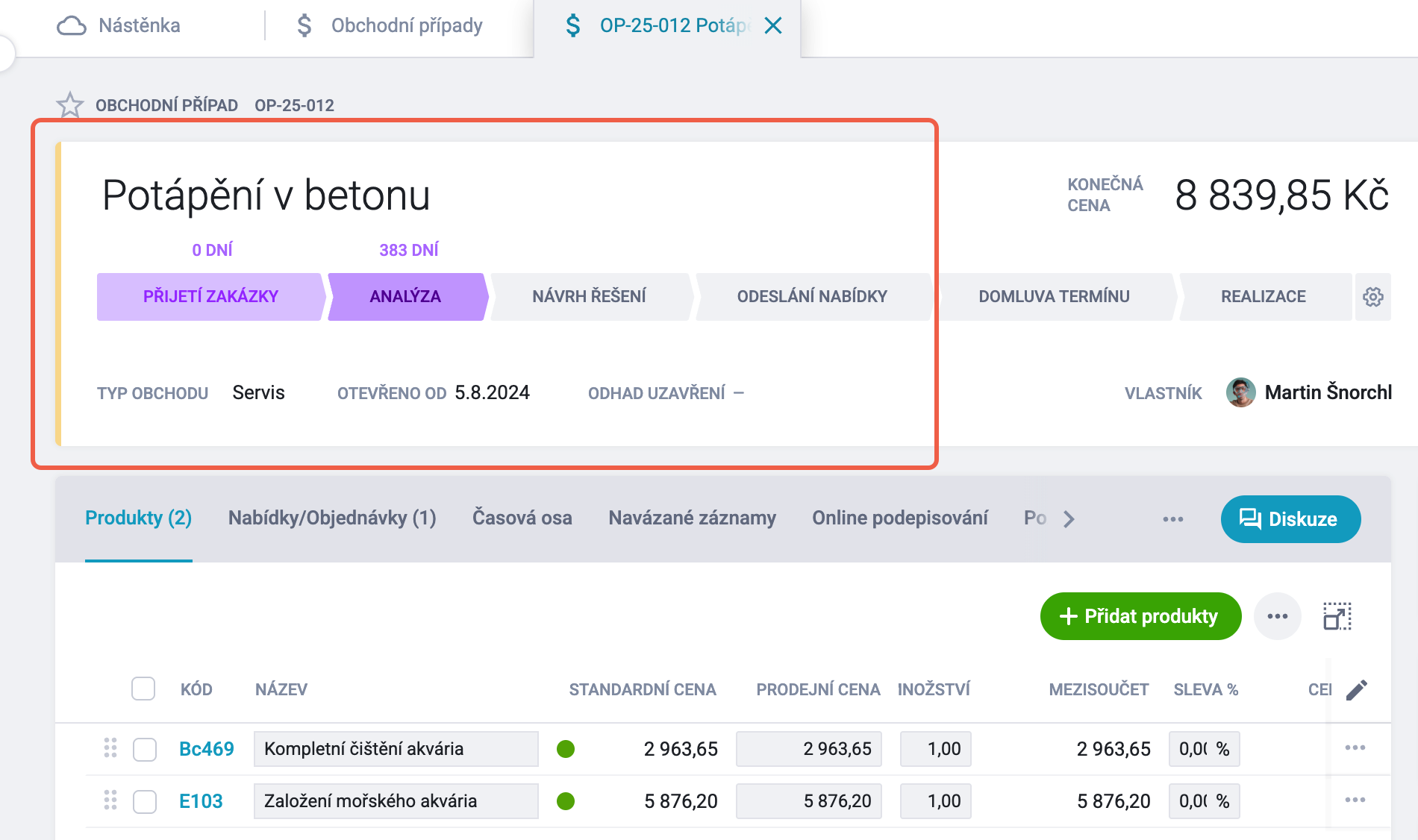
Task: Select all products with header checkbox
Action: coord(143,689)
